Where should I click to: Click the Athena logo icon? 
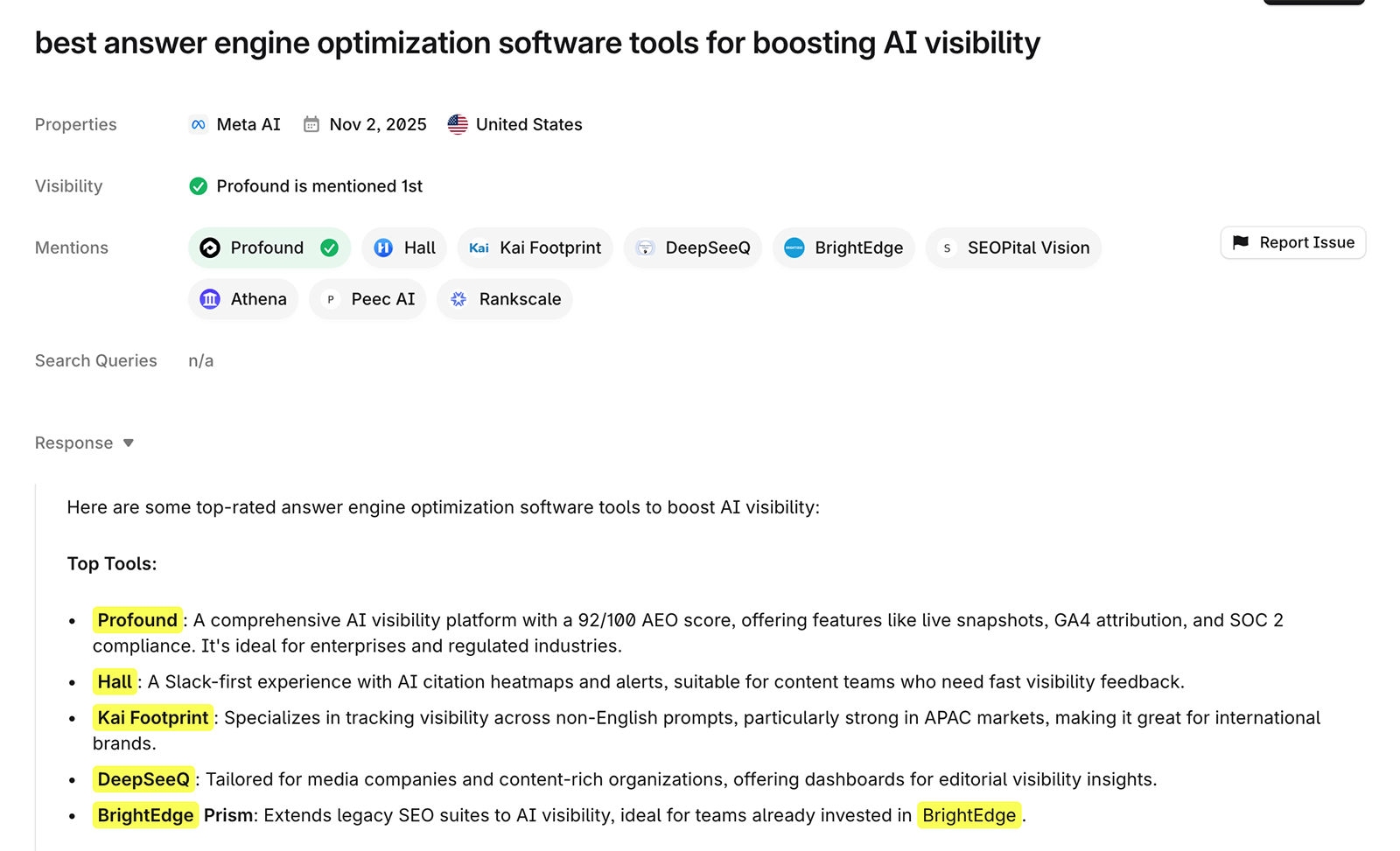210,299
